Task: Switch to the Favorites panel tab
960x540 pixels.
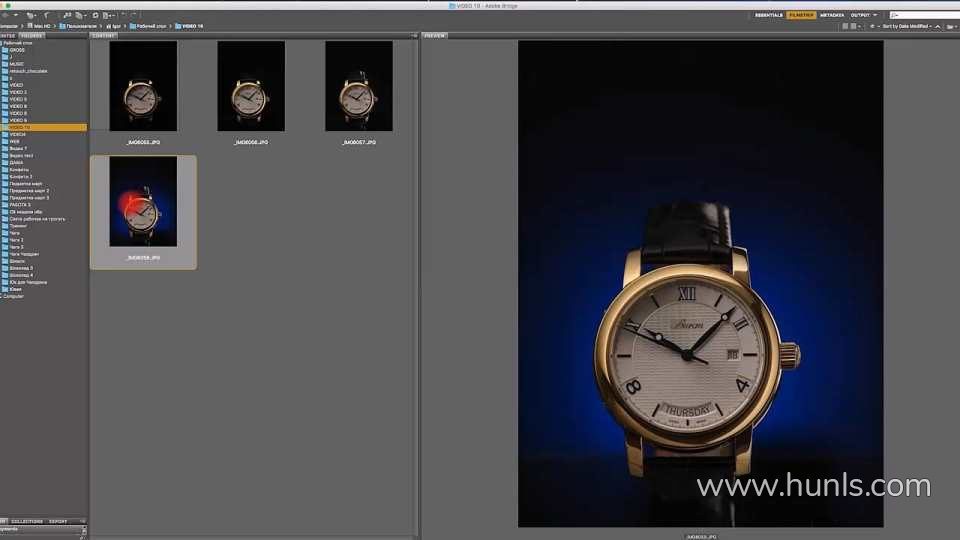Action: click(7, 36)
